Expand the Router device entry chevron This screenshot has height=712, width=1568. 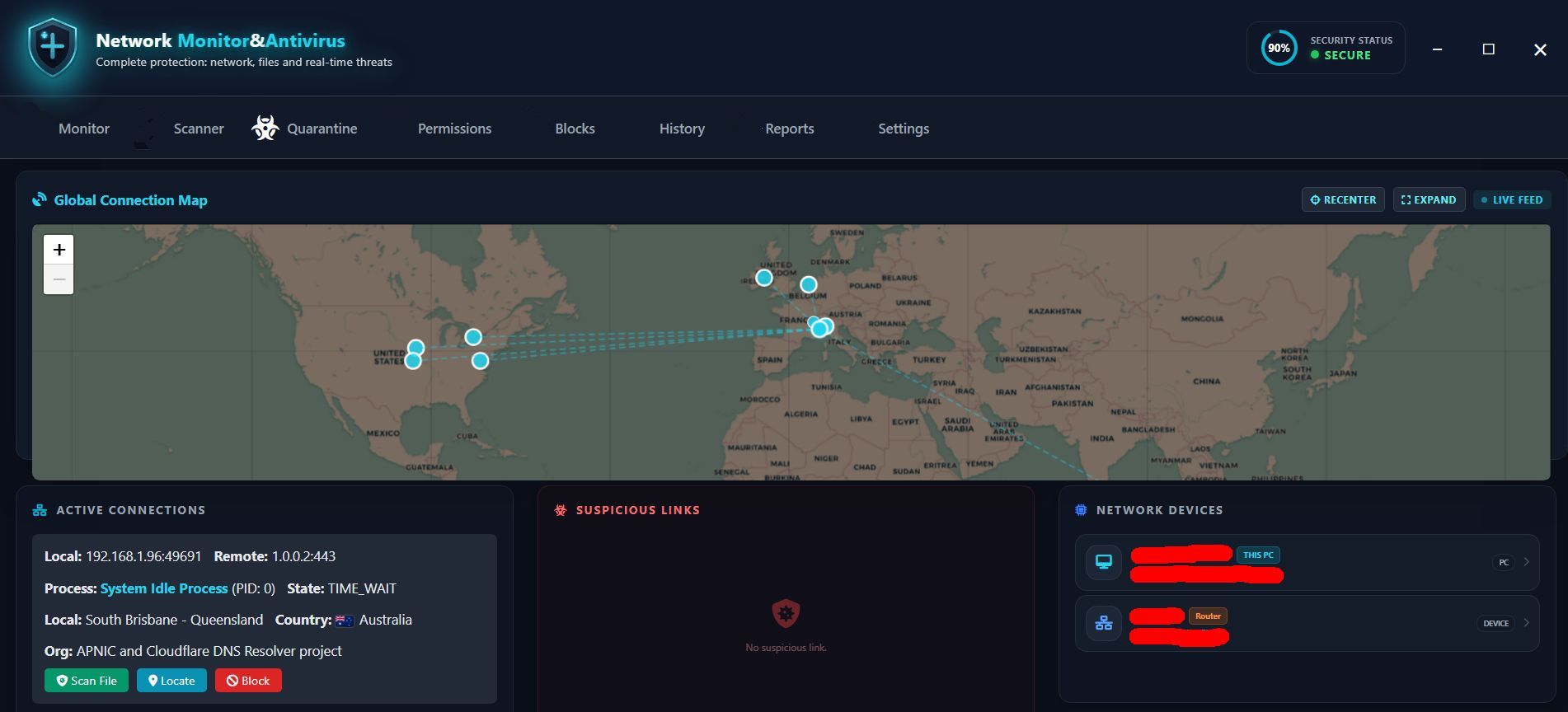click(1527, 623)
